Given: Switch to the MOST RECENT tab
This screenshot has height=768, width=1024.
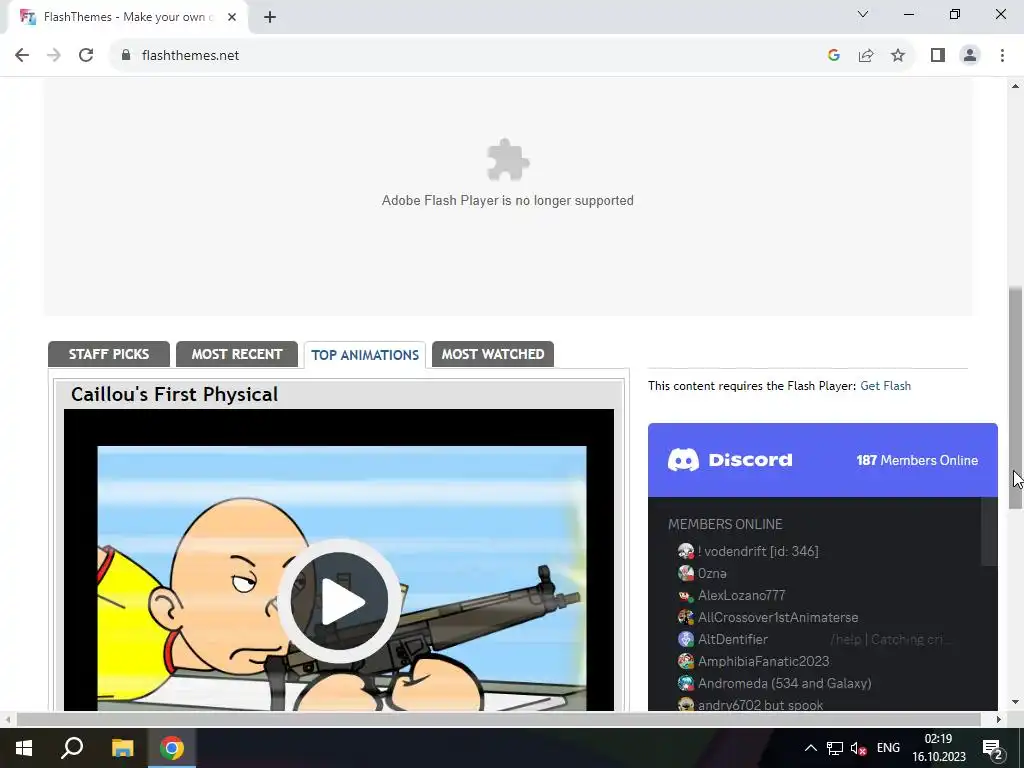Looking at the screenshot, I should coord(237,354).
